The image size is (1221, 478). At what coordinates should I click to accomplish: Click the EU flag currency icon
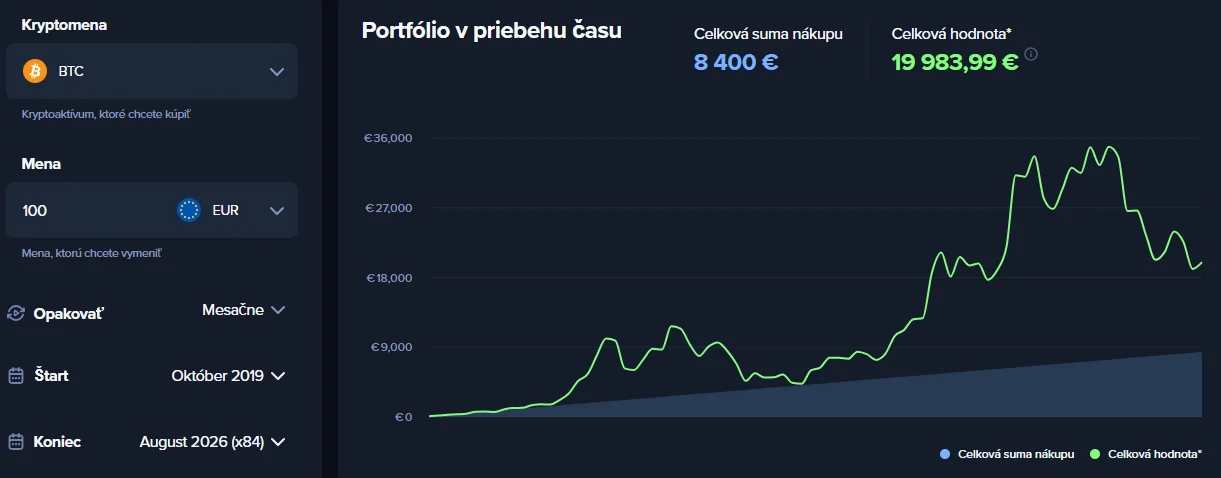tap(188, 210)
